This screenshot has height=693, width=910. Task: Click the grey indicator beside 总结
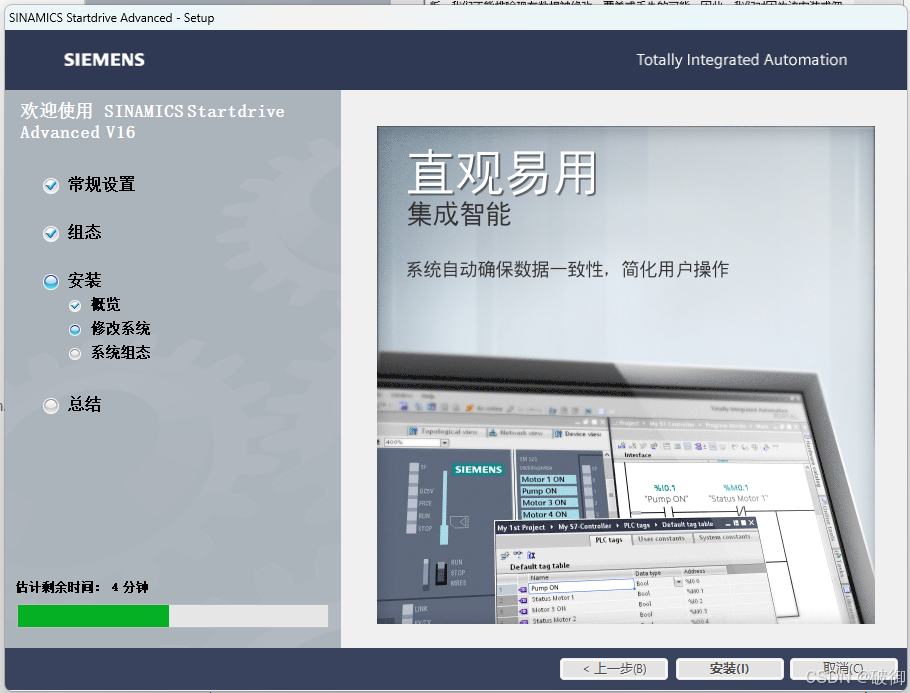[x=51, y=405]
